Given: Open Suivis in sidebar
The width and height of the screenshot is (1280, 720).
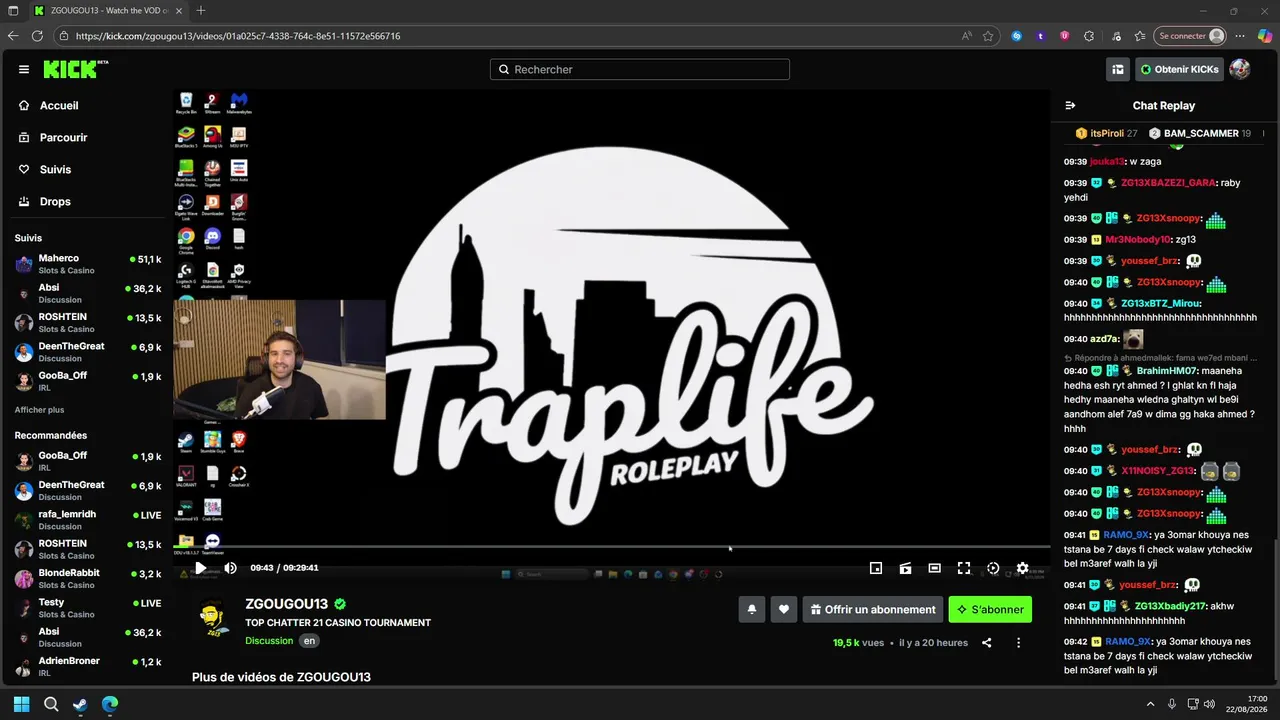Looking at the screenshot, I should pos(55,169).
